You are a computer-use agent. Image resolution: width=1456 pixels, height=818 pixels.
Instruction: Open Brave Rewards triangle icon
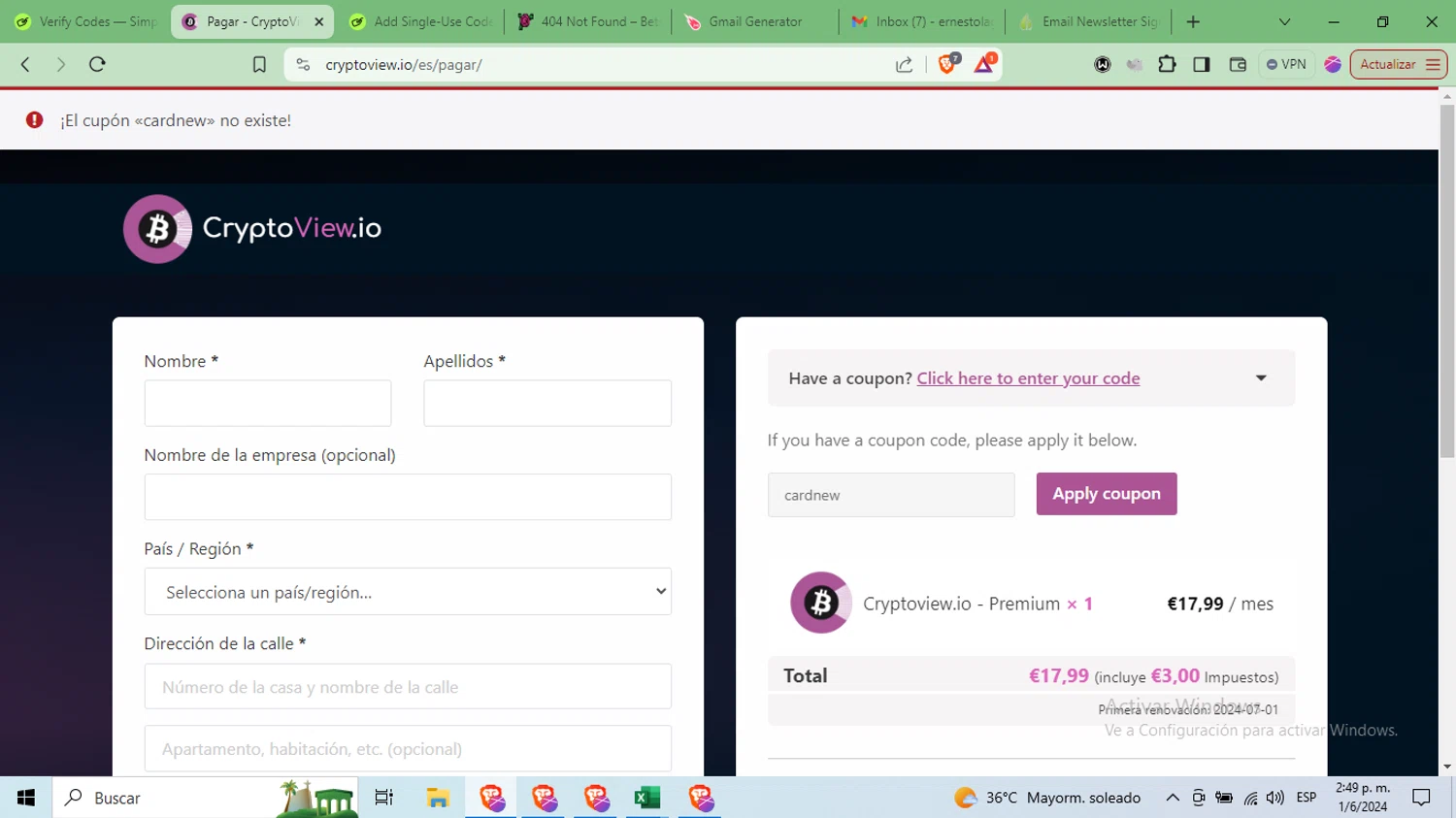click(984, 64)
